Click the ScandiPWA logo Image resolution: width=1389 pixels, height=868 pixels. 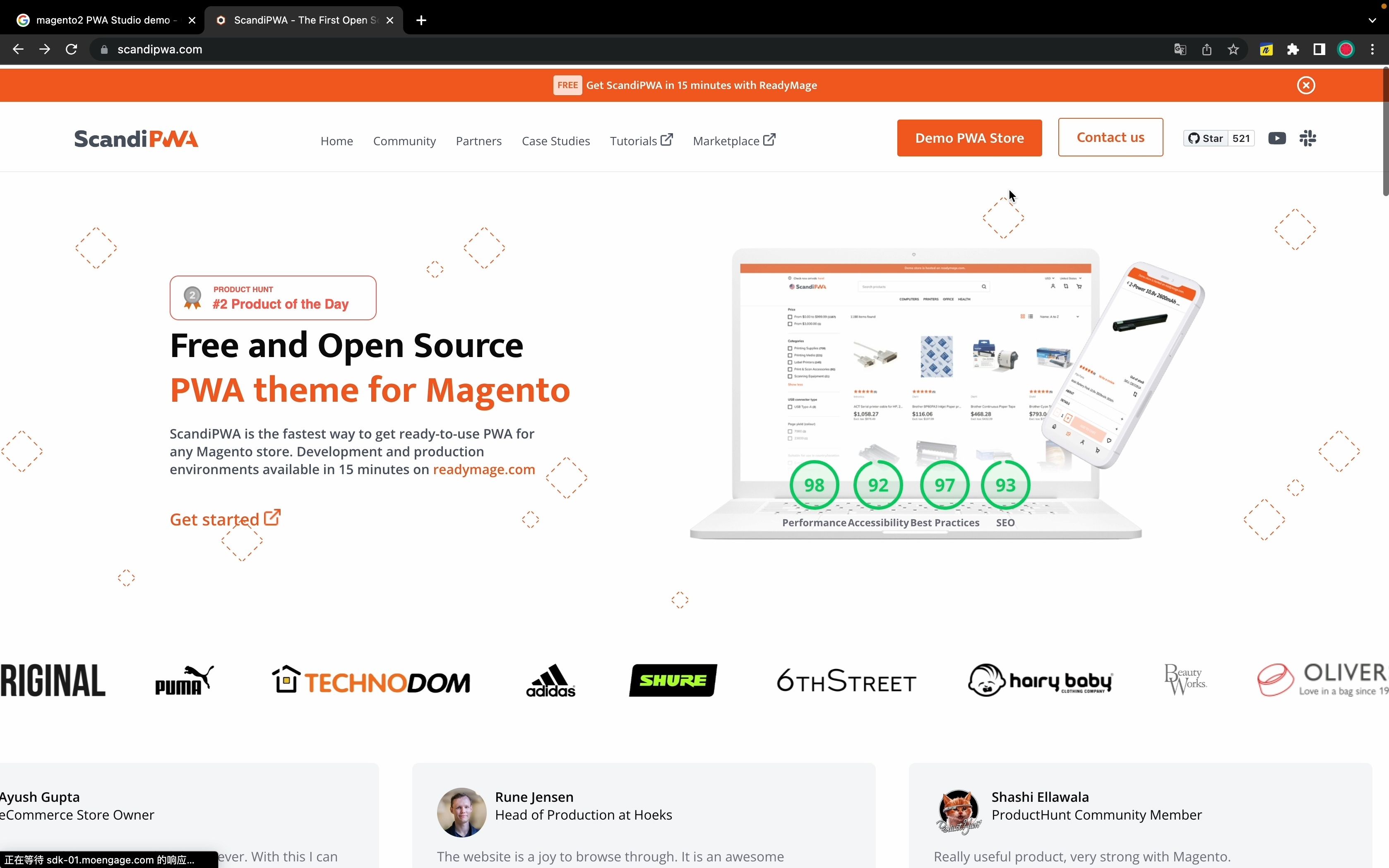(x=136, y=139)
